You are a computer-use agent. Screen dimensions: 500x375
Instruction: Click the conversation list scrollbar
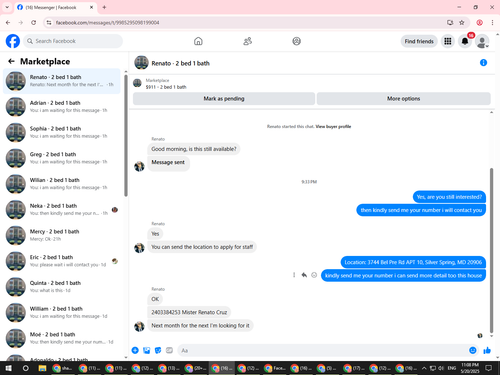(x=126, y=135)
